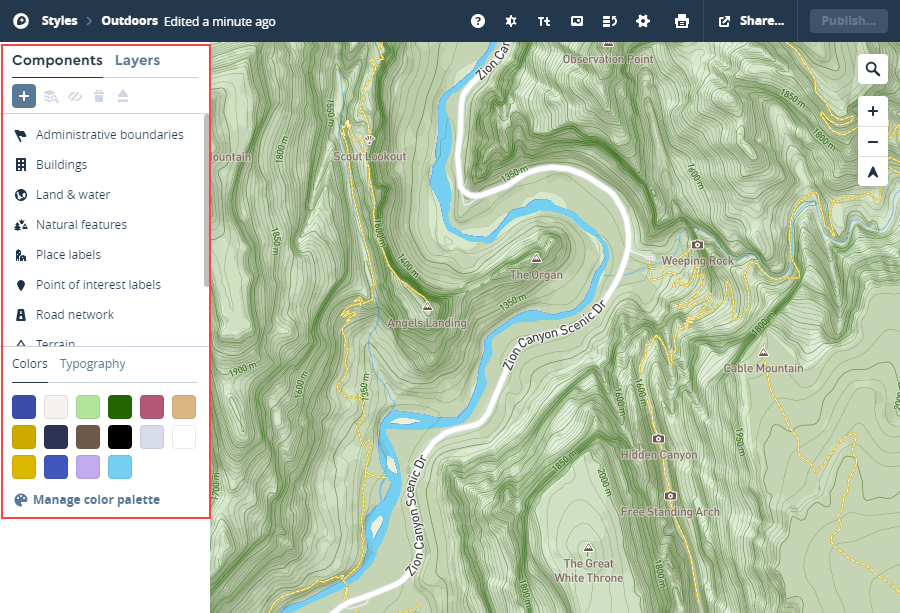Switch to the Layers tab

137,60
